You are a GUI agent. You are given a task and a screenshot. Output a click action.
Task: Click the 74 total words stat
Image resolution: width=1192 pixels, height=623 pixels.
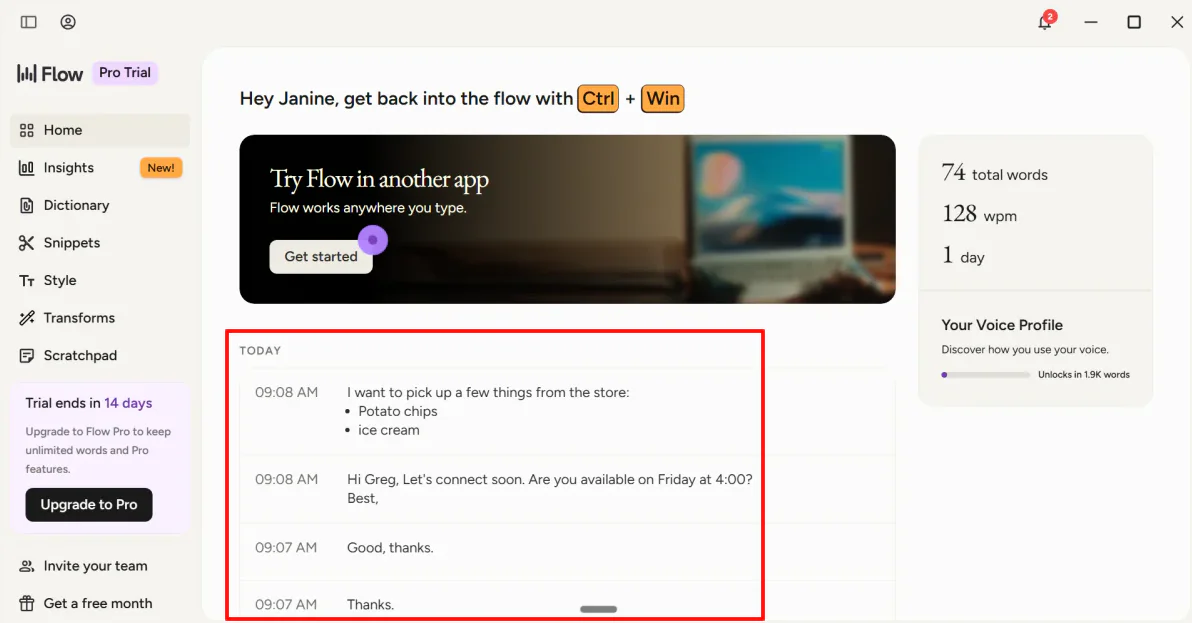994,173
